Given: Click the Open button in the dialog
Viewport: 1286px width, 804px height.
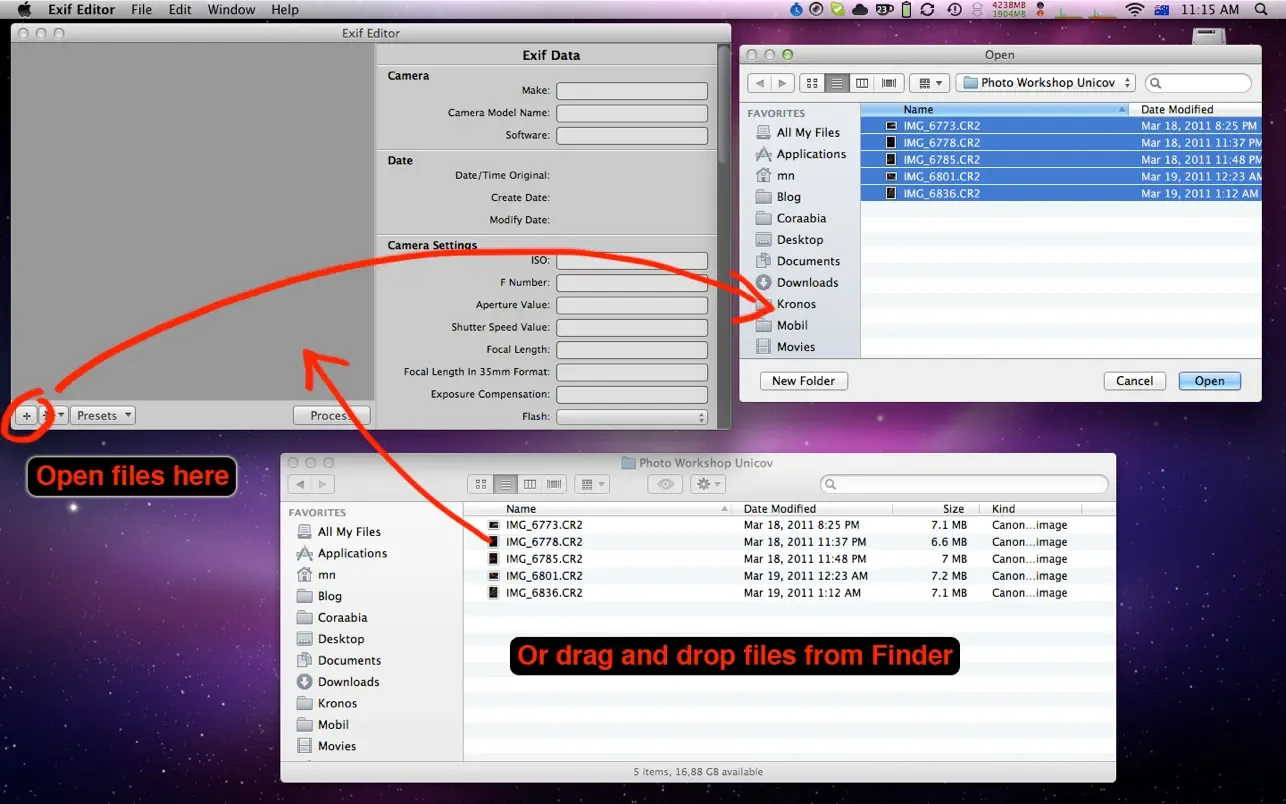Looking at the screenshot, I should click(x=1209, y=381).
